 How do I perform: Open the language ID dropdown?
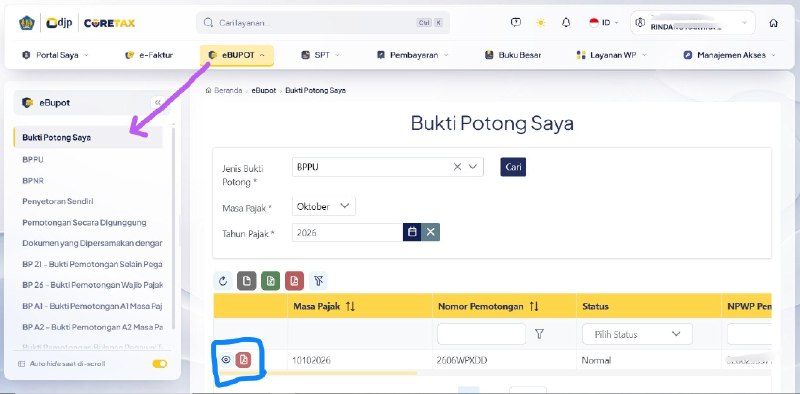(604, 22)
